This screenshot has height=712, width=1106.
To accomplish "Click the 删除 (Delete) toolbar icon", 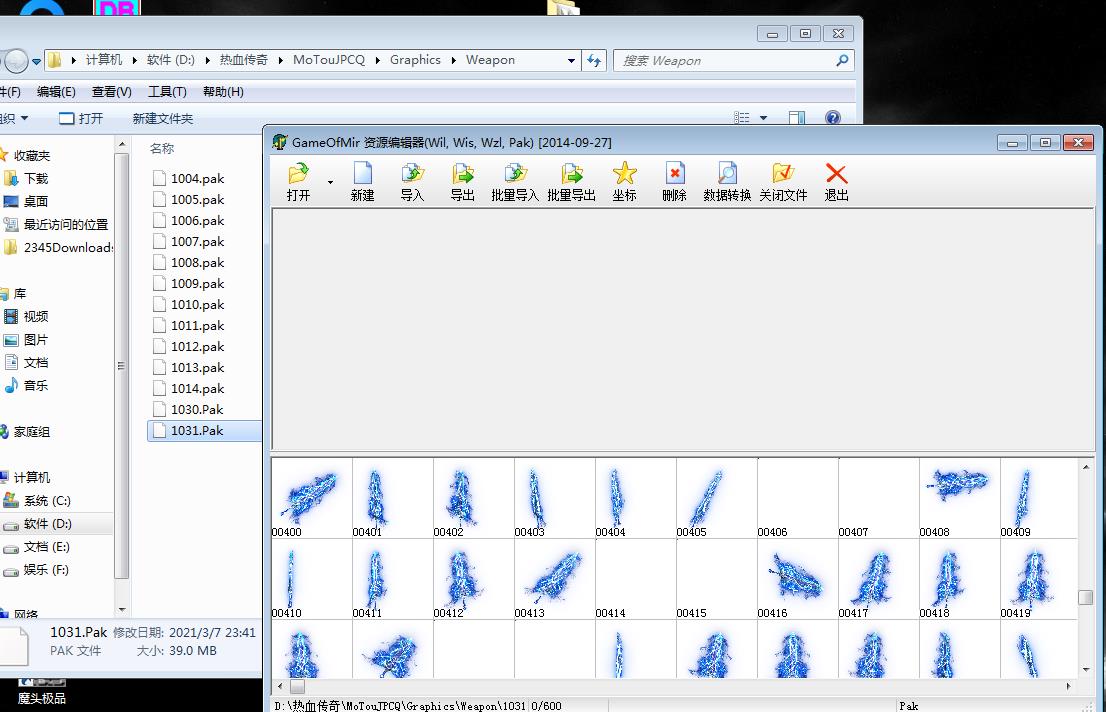I will click(674, 174).
